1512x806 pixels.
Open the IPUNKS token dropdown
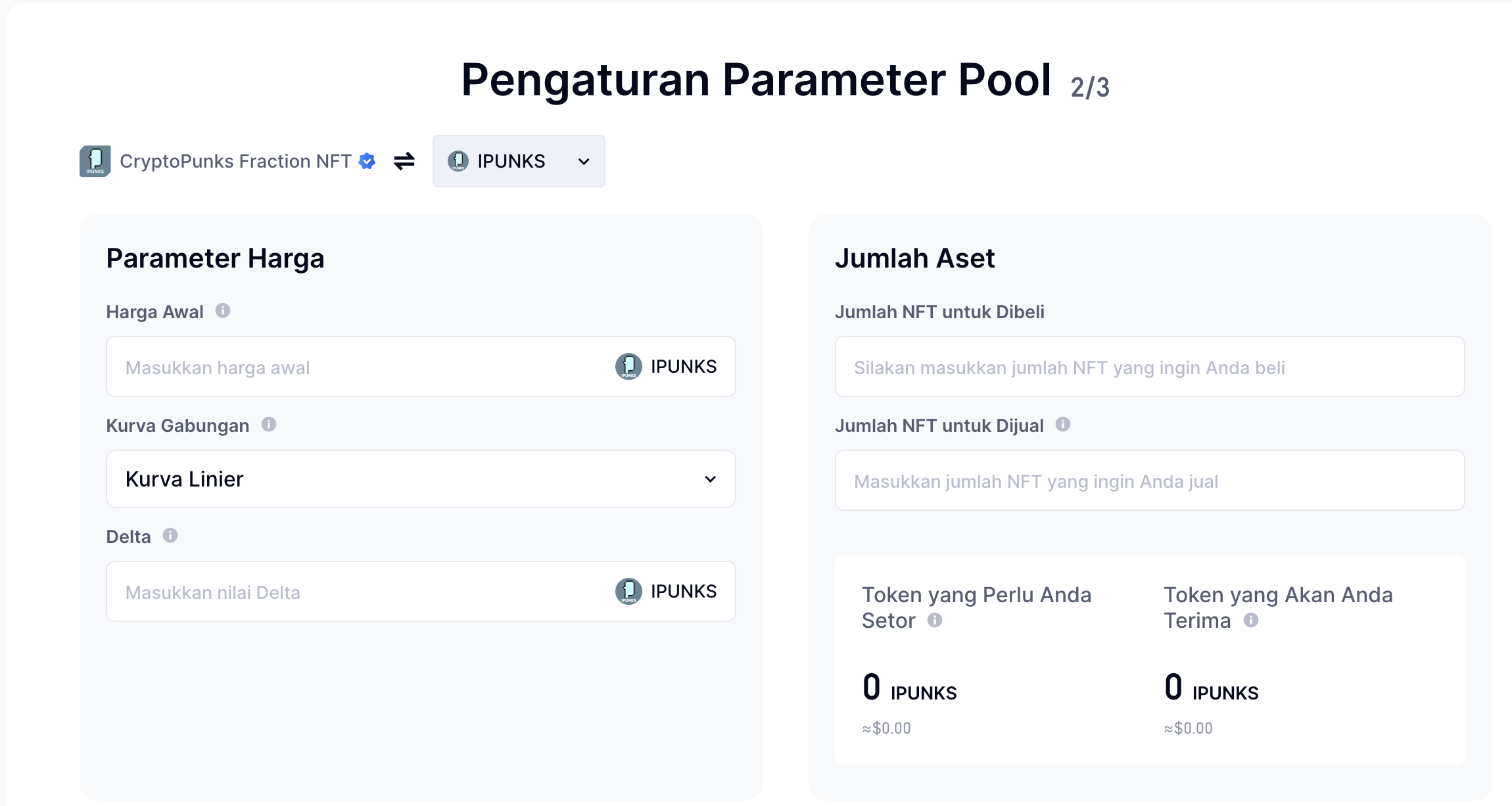click(x=519, y=161)
